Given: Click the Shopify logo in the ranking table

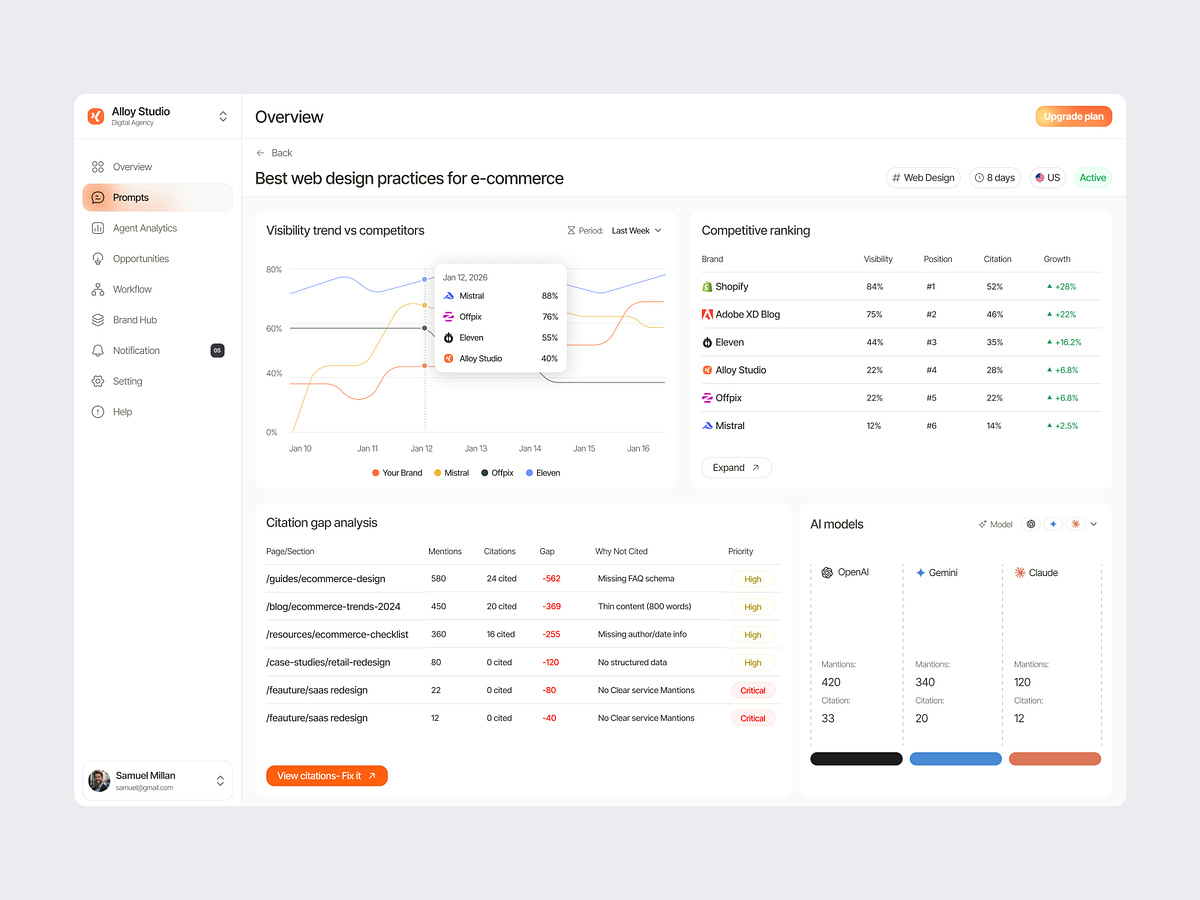Looking at the screenshot, I should pyautogui.click(x=707, y=287).
